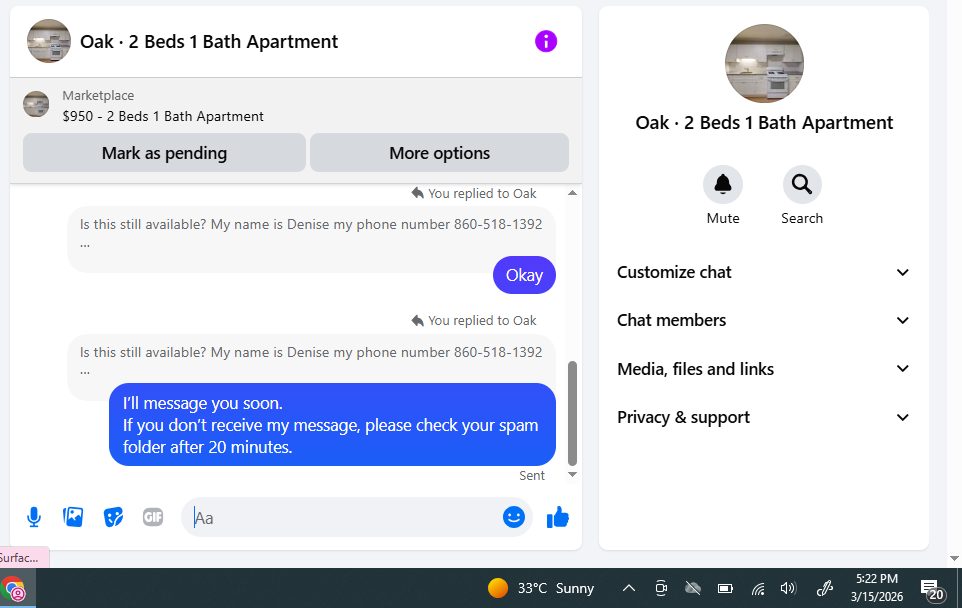The height and width of the screenshot is (608, 962).
Task: Expand Media, files and links section
Action: pyautogui.click(x=763, y=369)
